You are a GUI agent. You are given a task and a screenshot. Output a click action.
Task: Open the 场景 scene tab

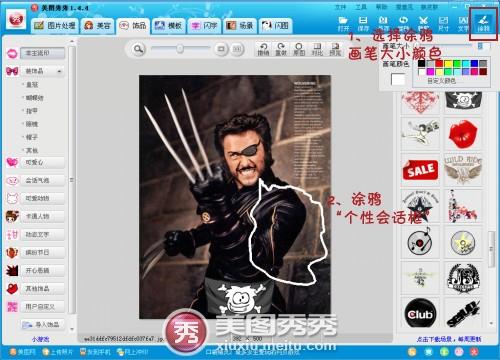coord(240,26)
